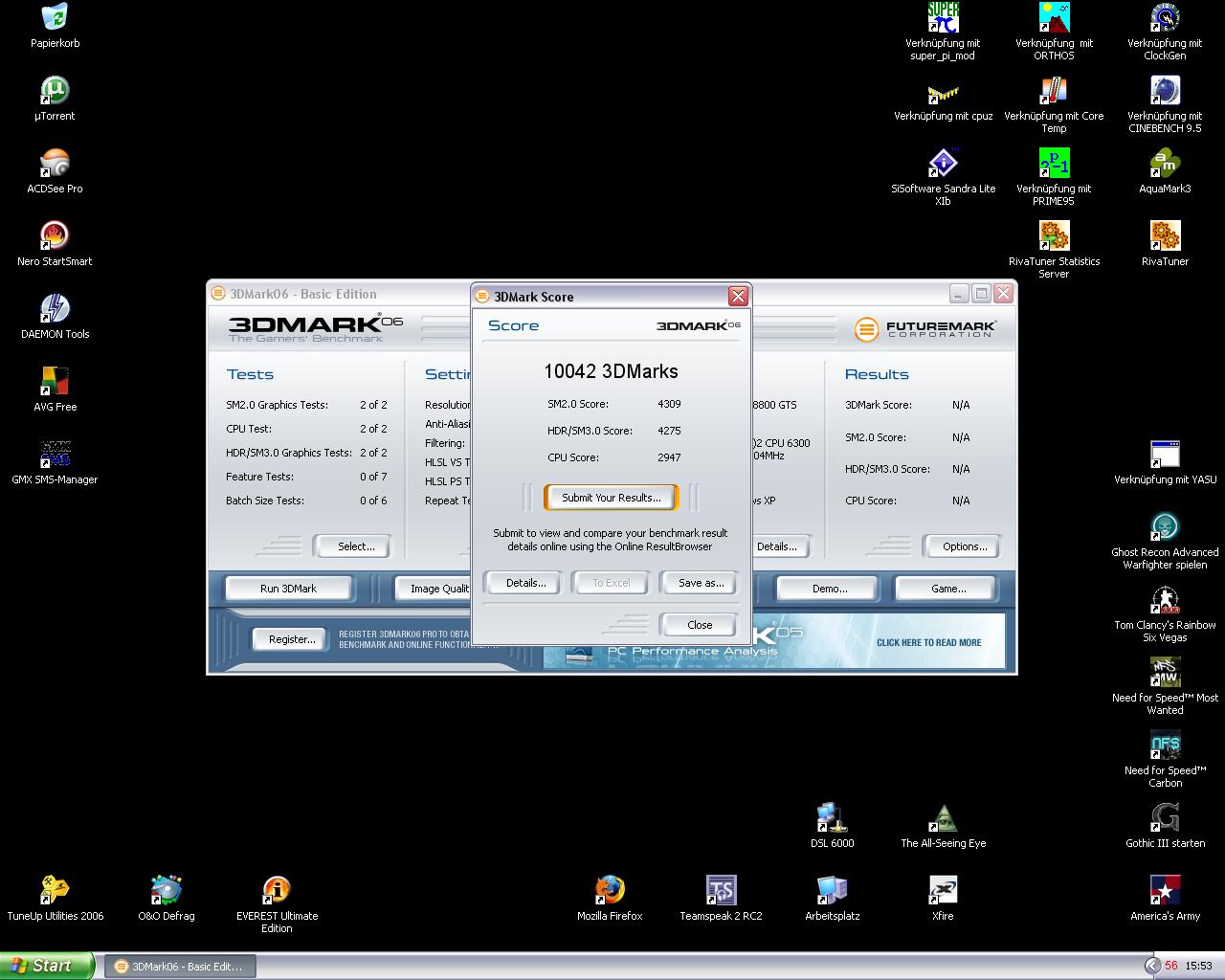Close the 3DMark Score dialog via X

738,296
